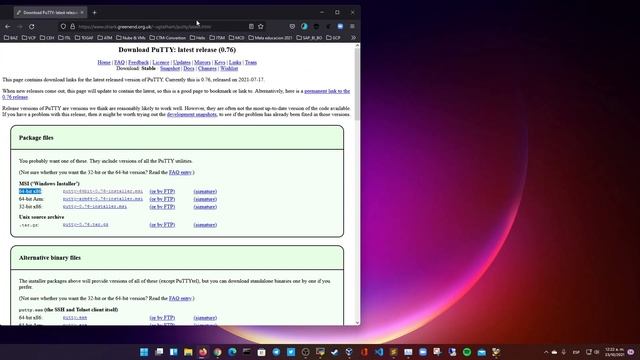
Task: Open the Meta educacion 2021 bookmarks folder
Action: click(270, 38)
